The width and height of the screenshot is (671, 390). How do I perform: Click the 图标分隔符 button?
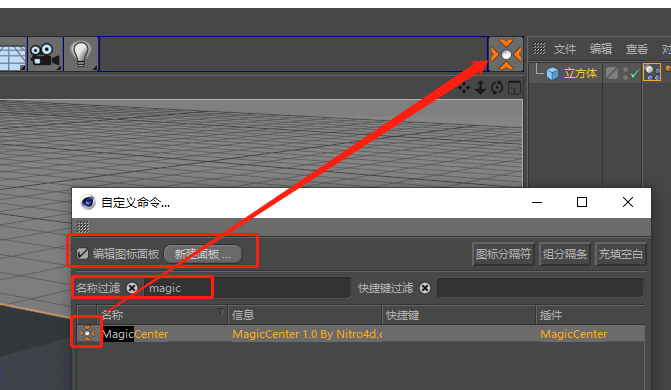click(x=503, y=254)
